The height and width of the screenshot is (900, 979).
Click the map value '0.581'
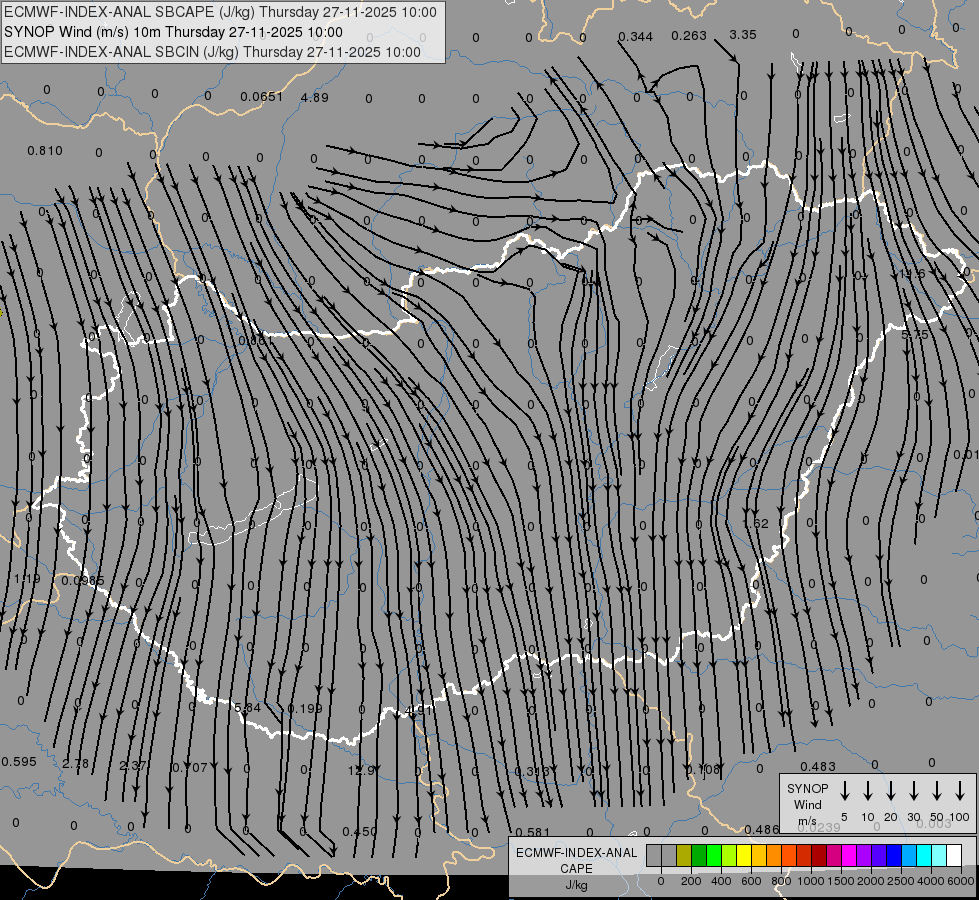pyautogui.click(x=533, y=832)
